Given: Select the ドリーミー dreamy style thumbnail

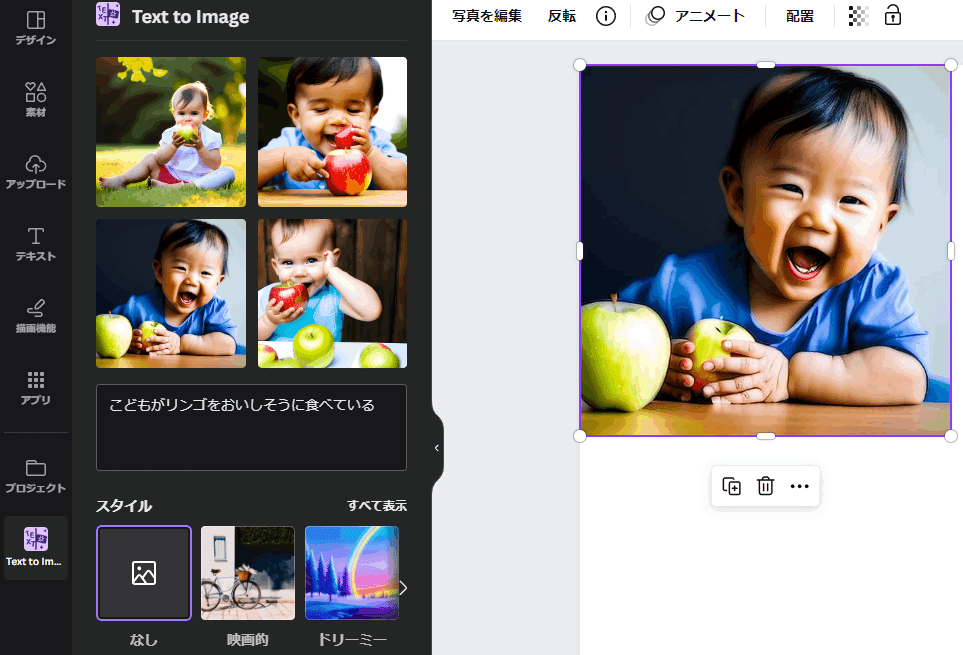Looking at the screenshot, I should click(352, 573).
